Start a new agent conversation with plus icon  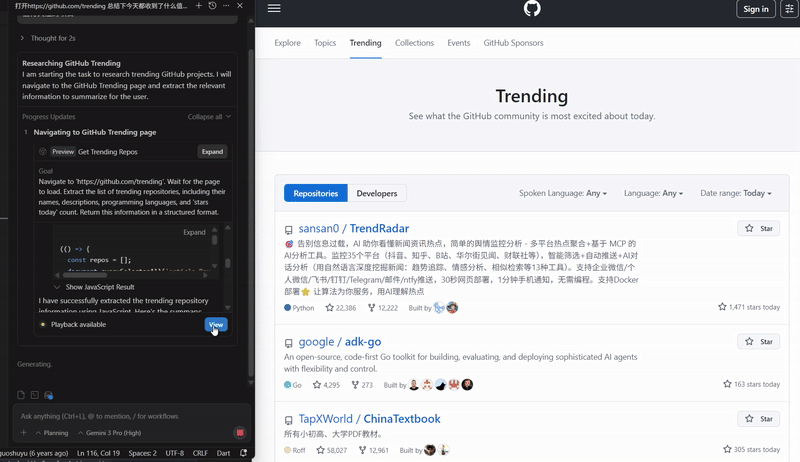[x=199, y=6]
